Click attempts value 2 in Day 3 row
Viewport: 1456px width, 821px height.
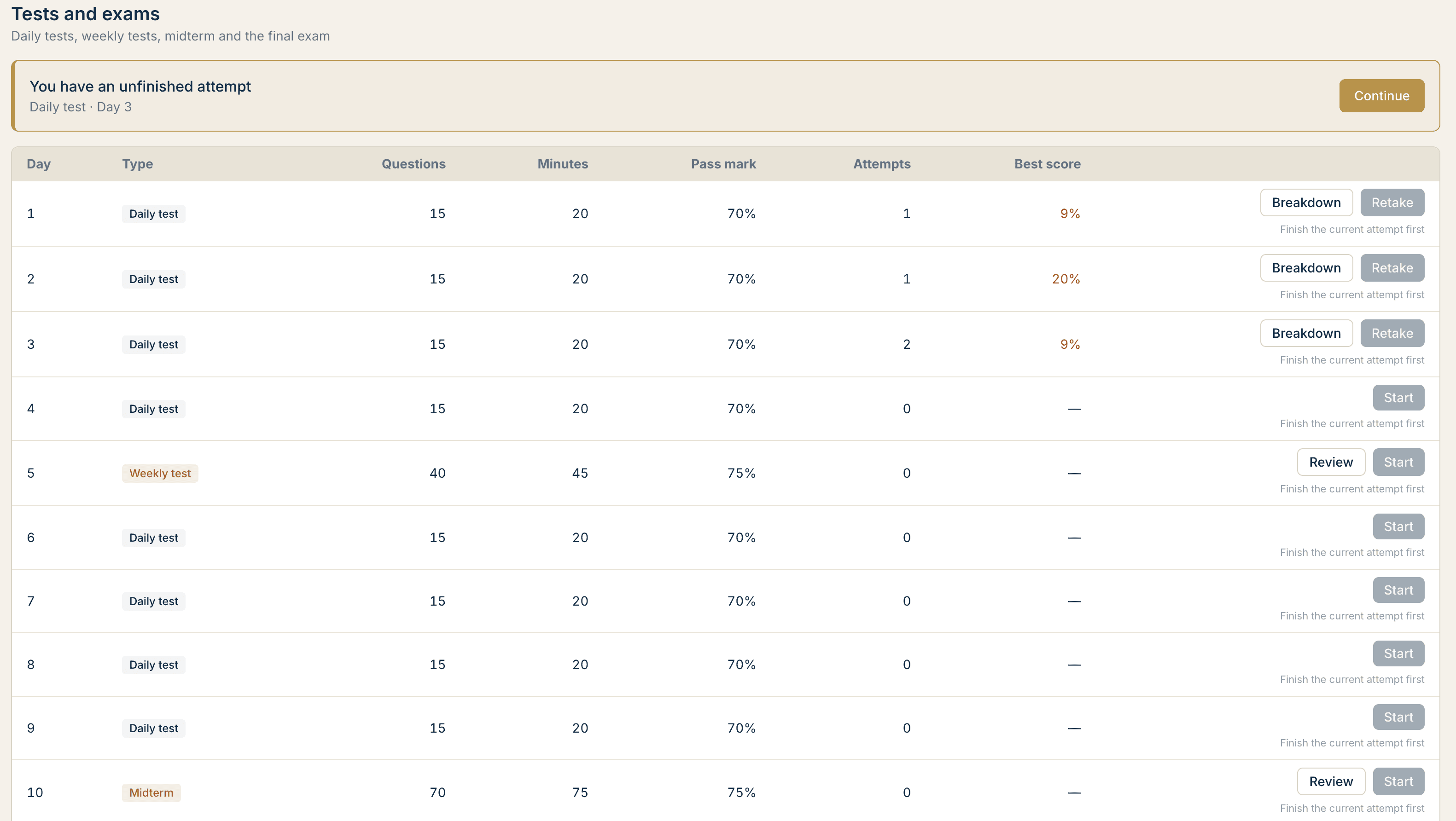point(907,344)
